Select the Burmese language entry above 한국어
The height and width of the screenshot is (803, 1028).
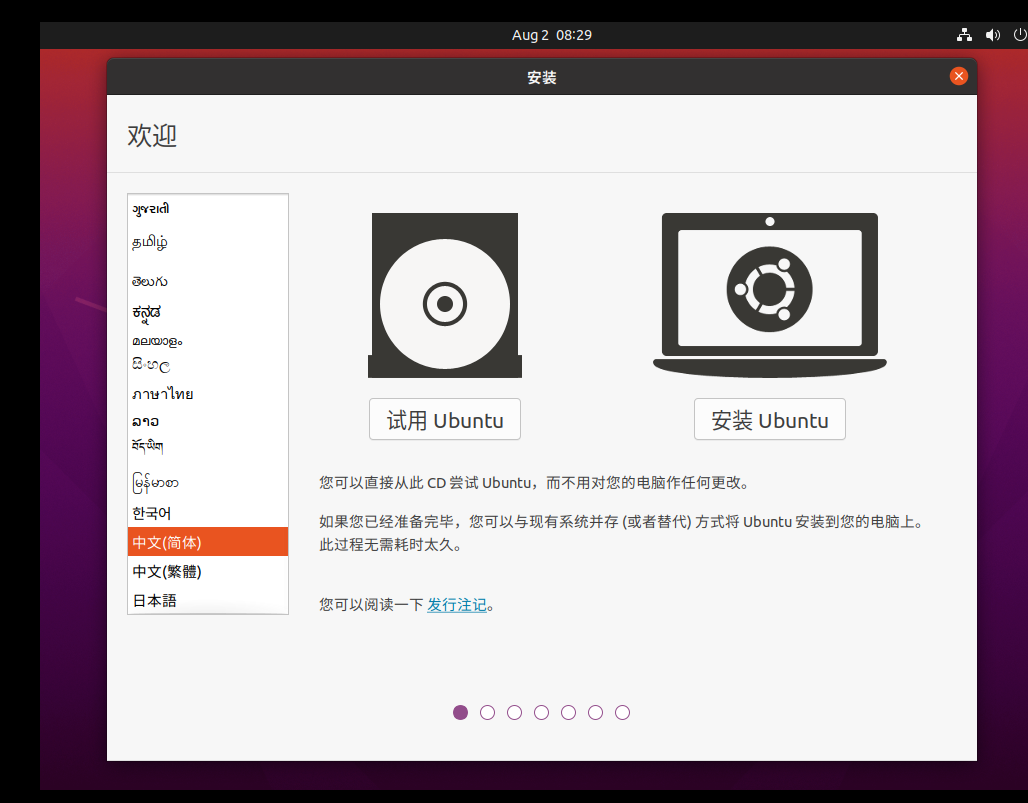tap(208, 483)
